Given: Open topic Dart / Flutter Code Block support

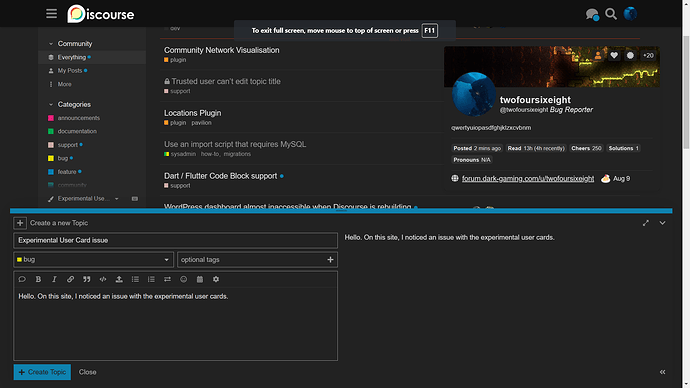Looking at the screenshot, I should pyautogui.click(x=220, y=176).
